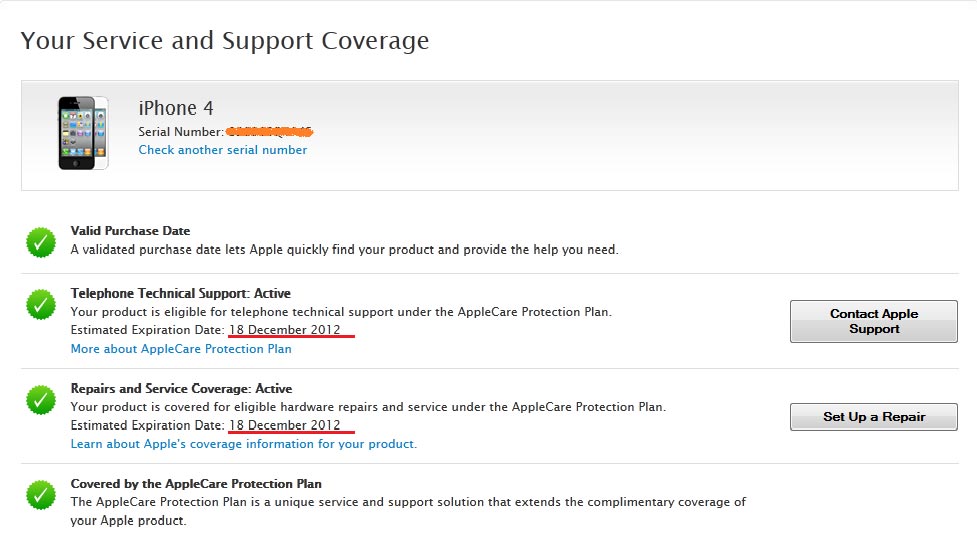The height and width of the screenshot is (540, 977).
Task: Click the green checkmark beside Repairs and Service Coverage
Action: [x=41, y=399]
